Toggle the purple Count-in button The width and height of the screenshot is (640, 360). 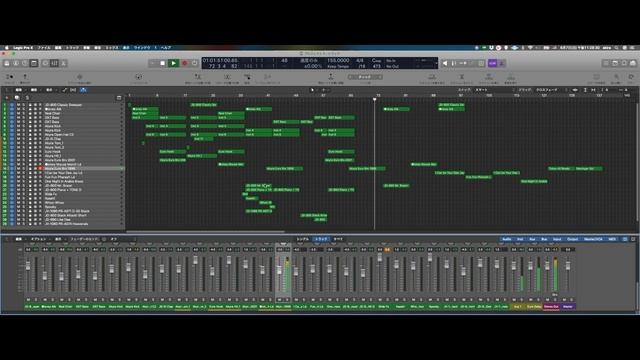point(492,63)
